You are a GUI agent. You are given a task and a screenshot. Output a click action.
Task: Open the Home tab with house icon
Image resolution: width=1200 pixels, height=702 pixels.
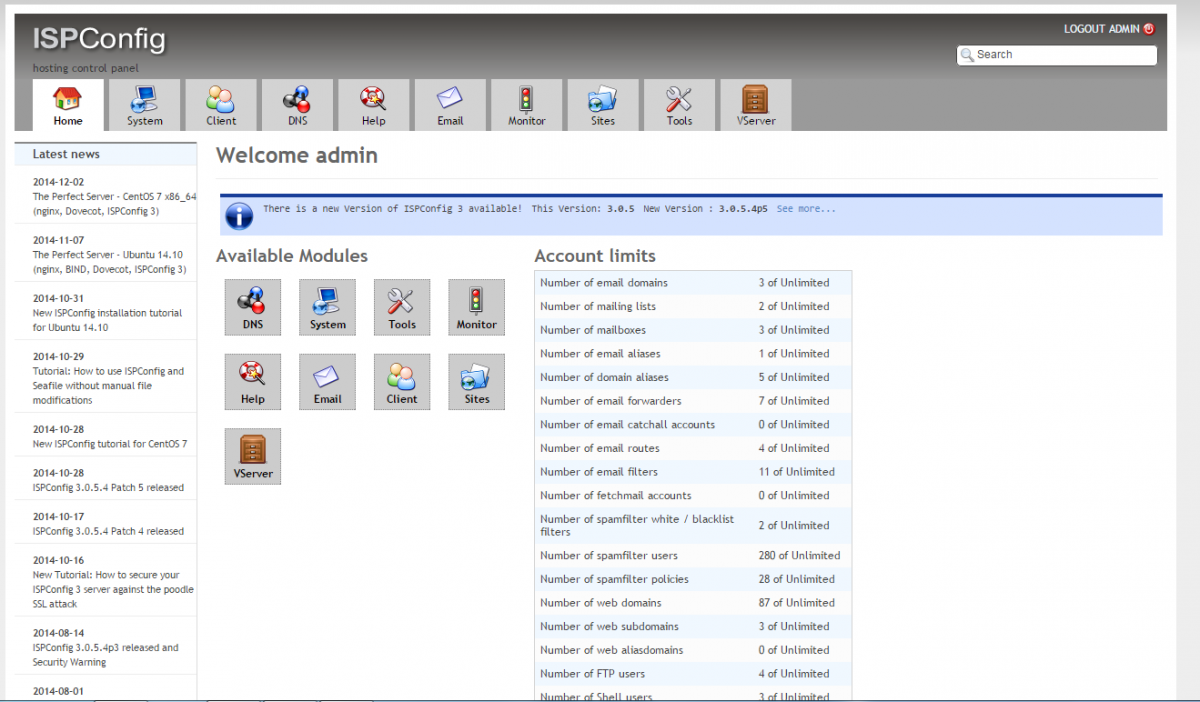(68, 105)
